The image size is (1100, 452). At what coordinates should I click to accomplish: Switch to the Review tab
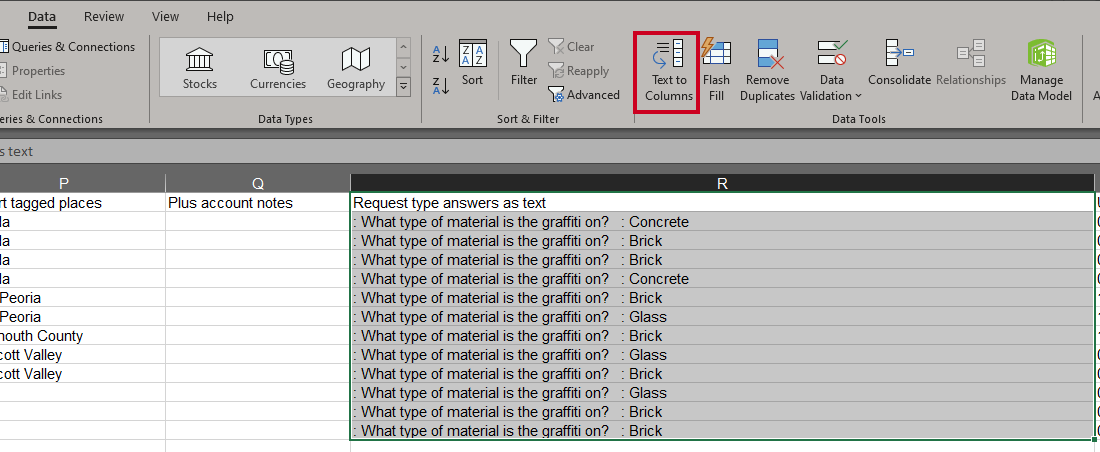[x=104, y=16]
